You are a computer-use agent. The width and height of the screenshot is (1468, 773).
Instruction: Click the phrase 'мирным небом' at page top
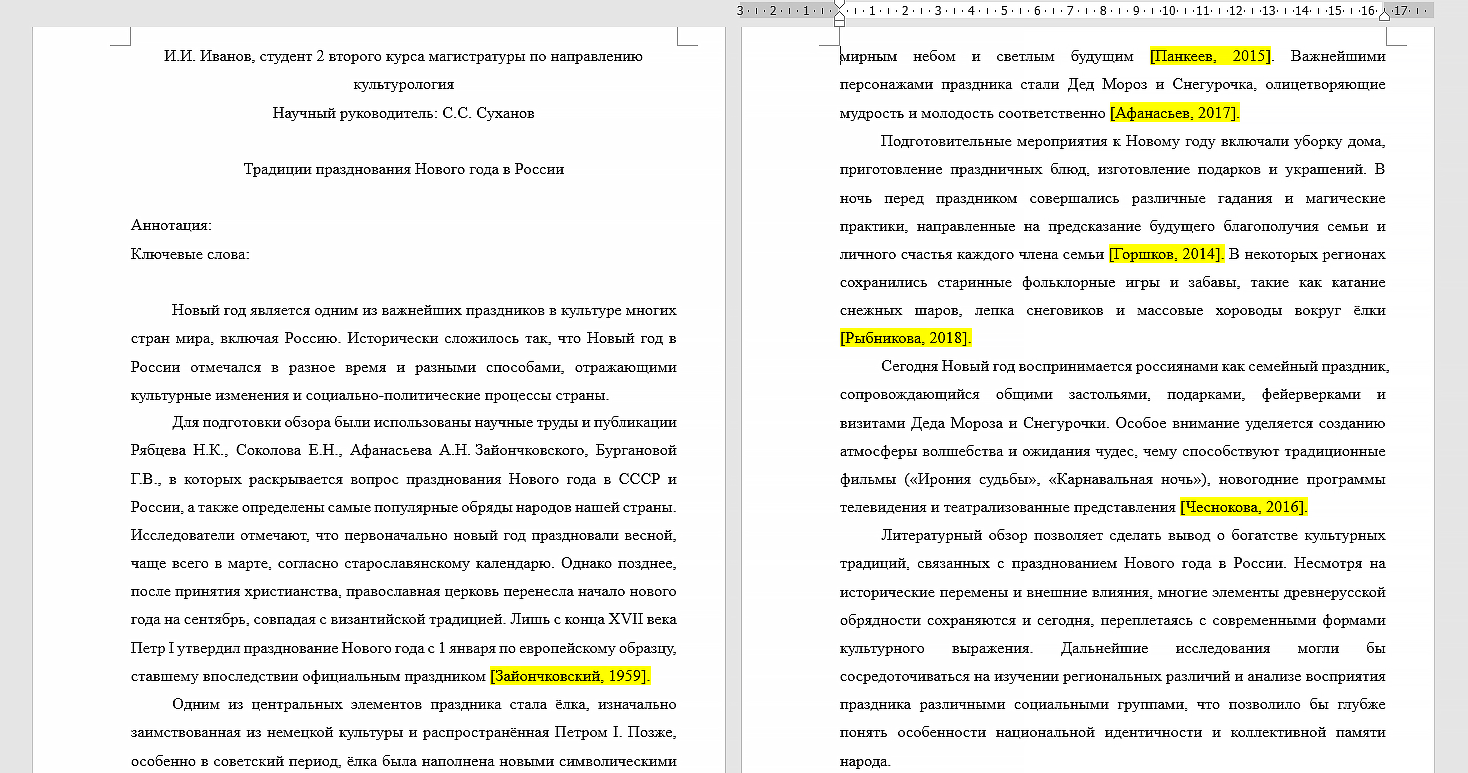(x=897, y=57)
